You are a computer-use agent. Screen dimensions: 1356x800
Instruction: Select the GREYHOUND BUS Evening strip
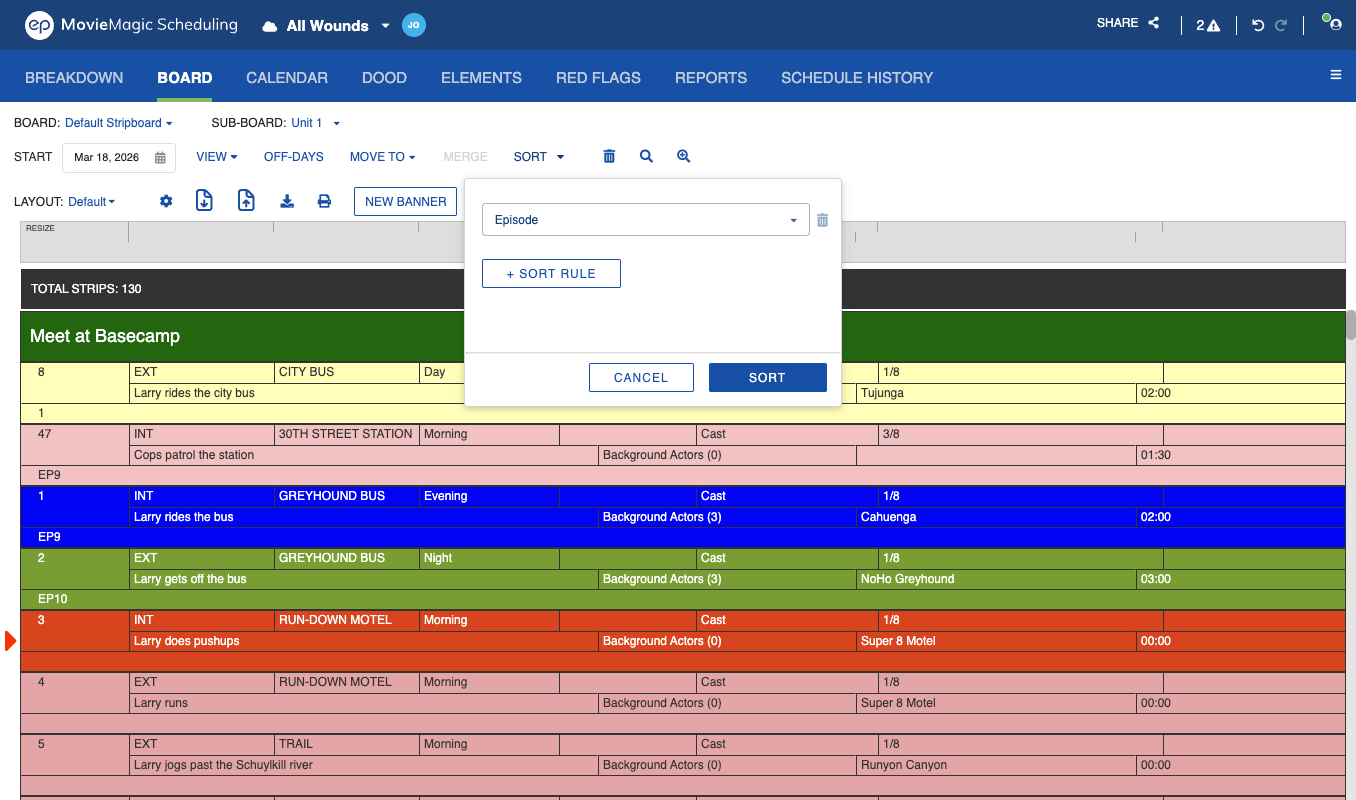(x=683, y=517)
